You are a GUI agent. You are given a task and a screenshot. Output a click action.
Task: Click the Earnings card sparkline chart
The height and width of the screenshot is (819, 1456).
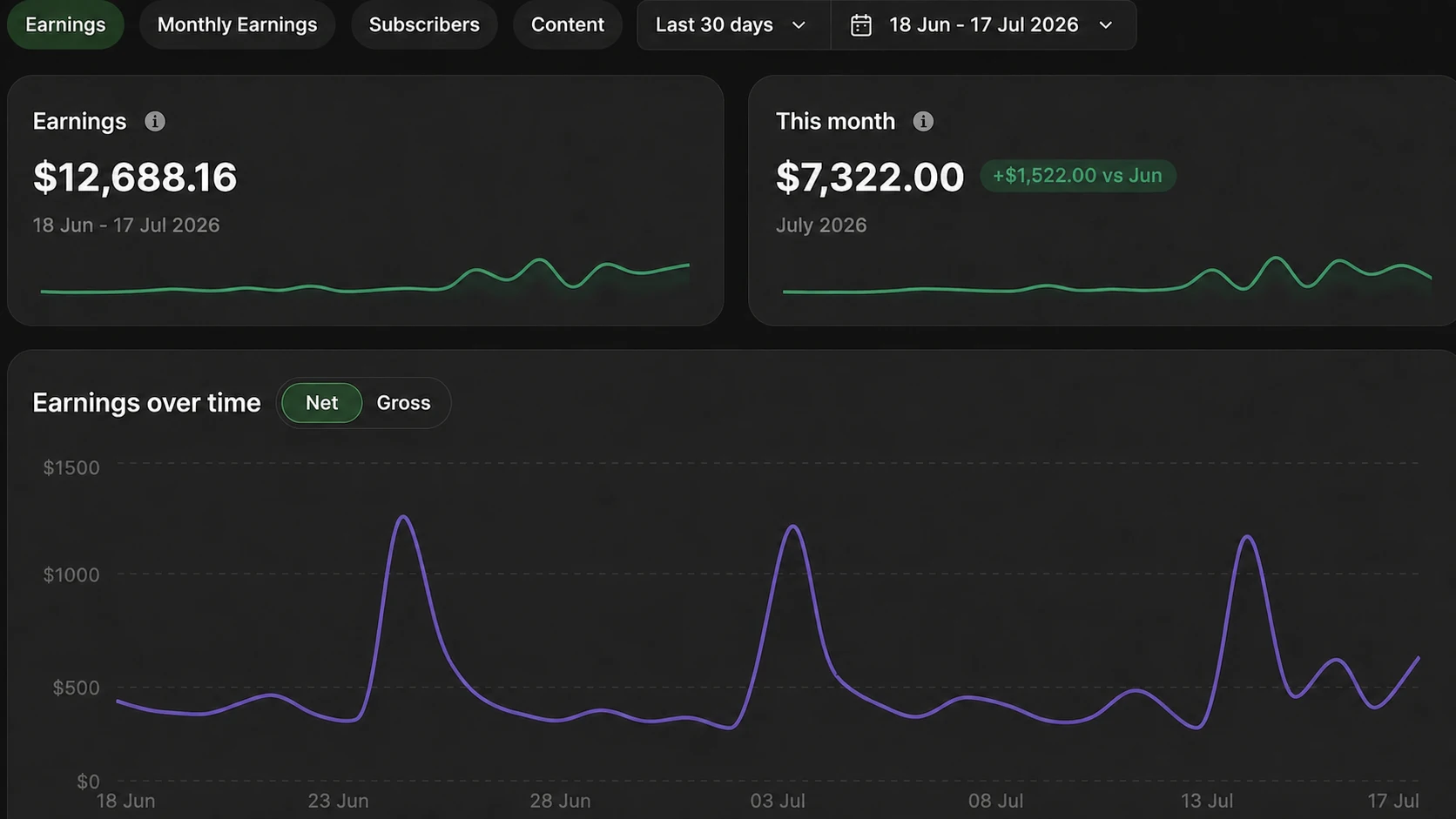coord(365,276)
